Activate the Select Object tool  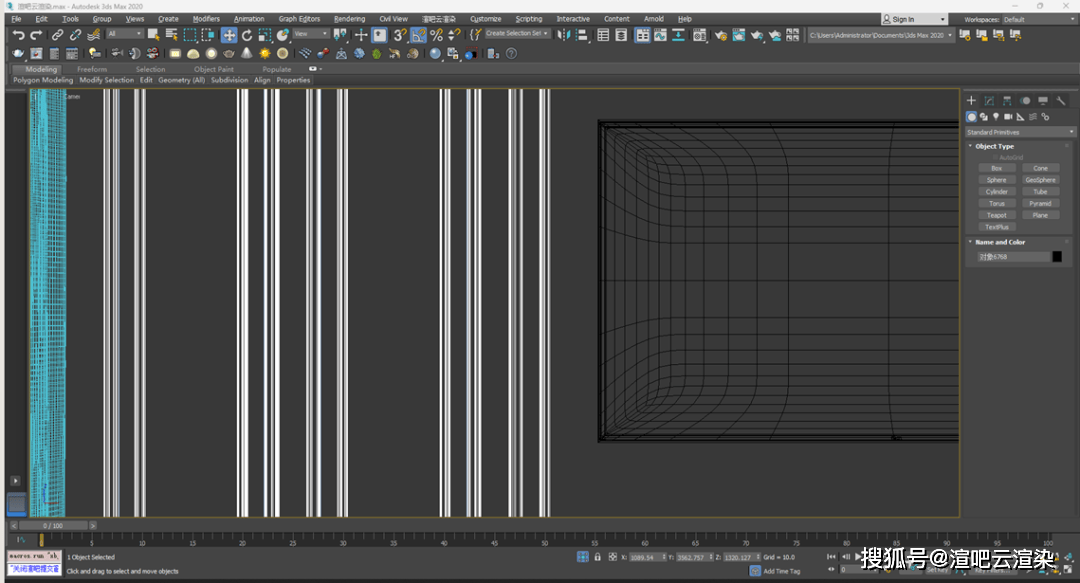pos(153,34)
